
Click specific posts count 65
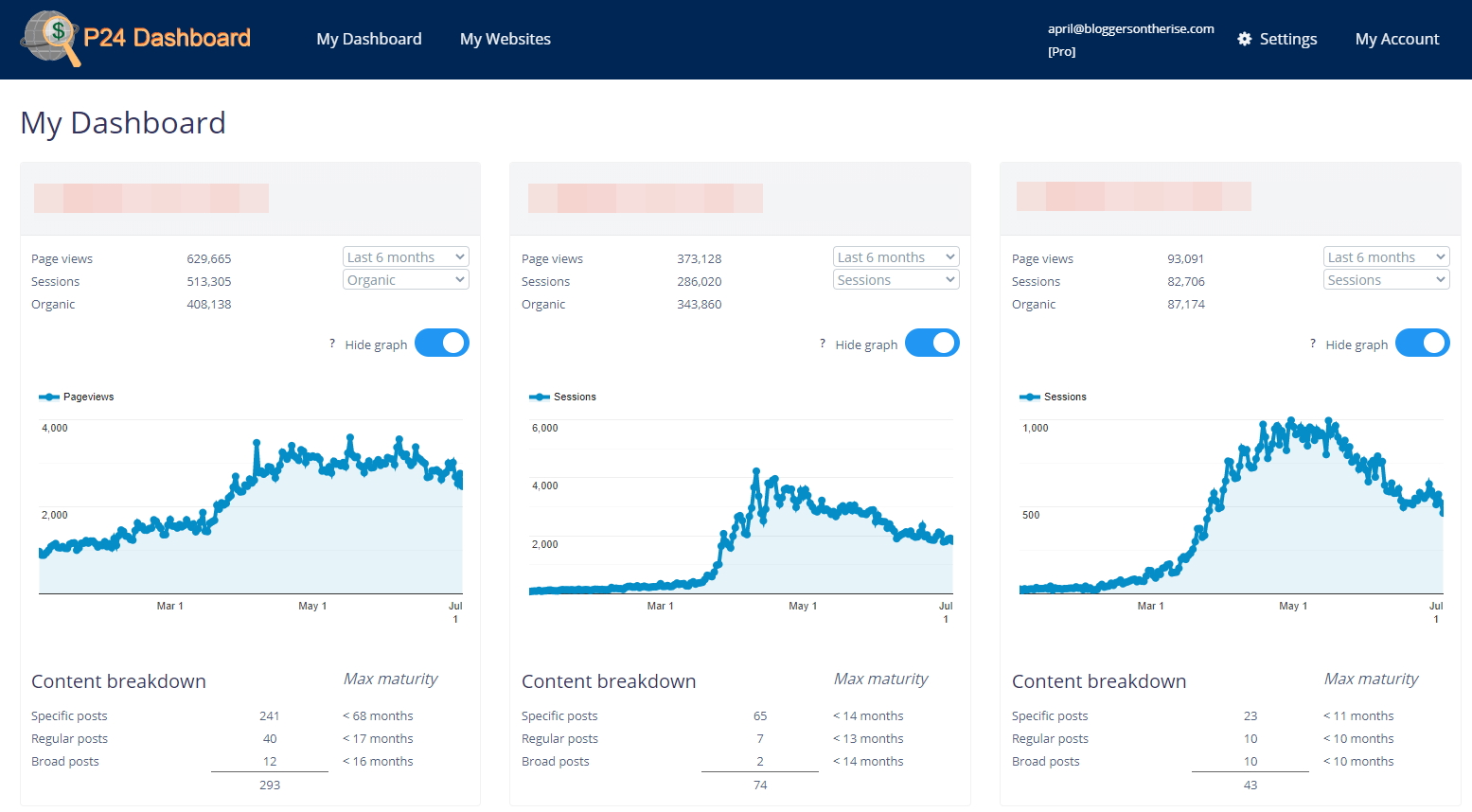[760, 715]
